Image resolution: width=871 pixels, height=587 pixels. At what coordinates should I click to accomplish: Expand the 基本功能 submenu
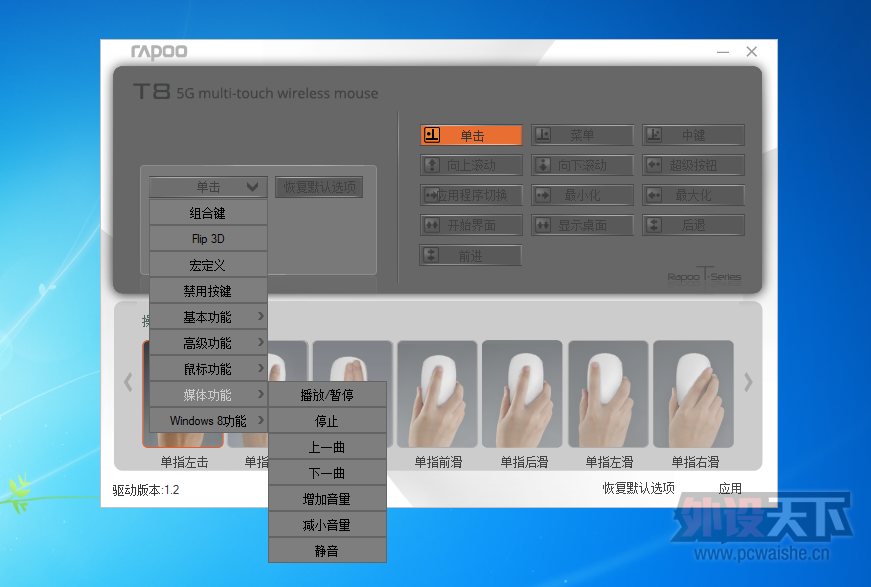[x=208, y=317]
